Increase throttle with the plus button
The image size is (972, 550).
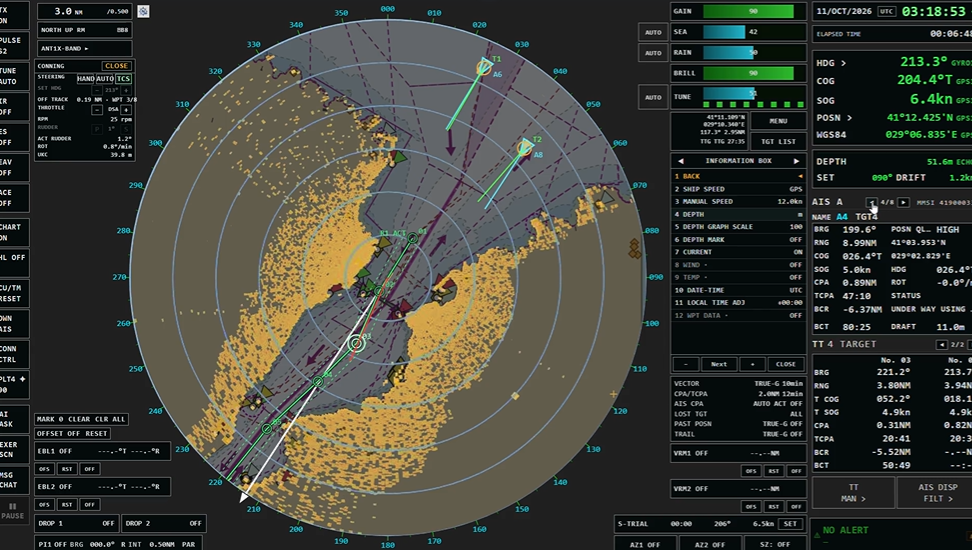[126, 110]
